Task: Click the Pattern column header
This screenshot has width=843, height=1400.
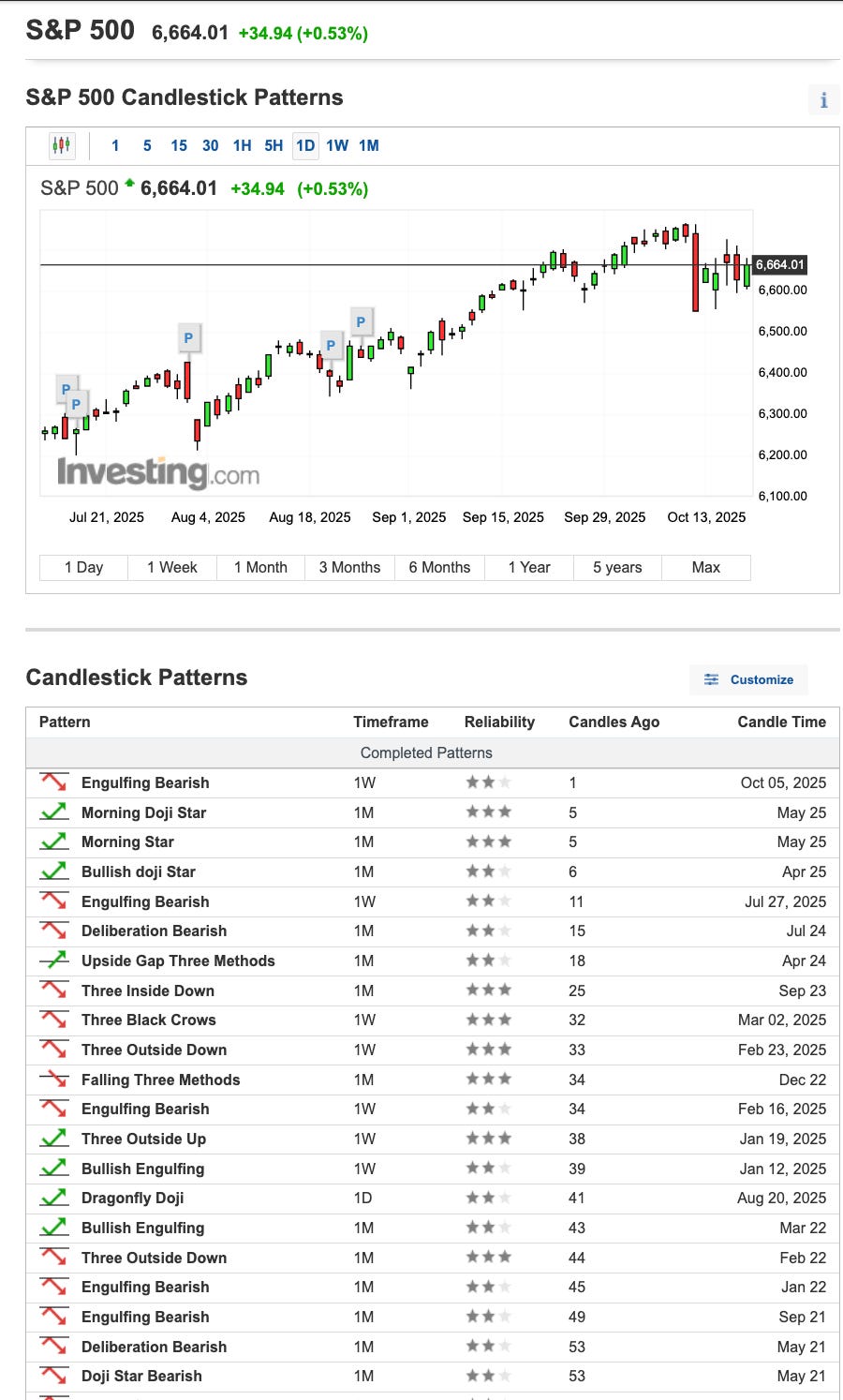Action: (65, 722)
